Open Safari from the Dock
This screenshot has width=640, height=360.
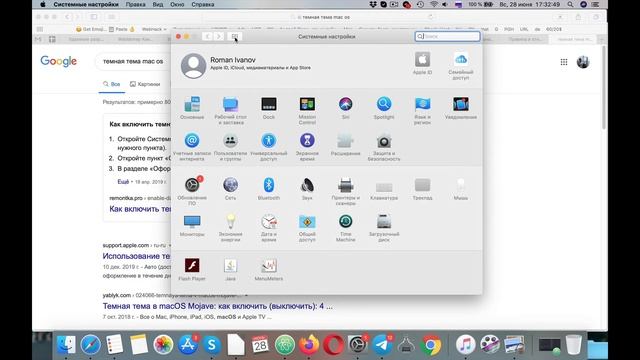90,344
